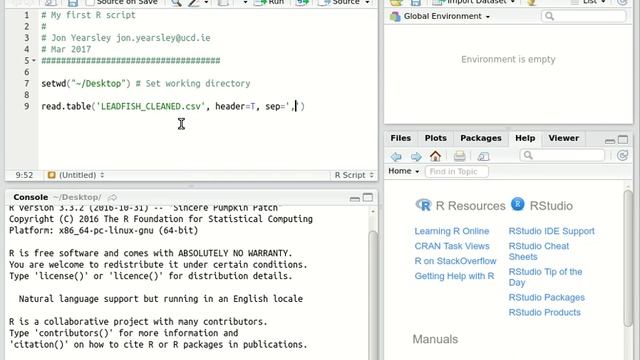Clear environment objects broom icon
The width and height of the screenshot is (640, 360).
coord(531,2)
